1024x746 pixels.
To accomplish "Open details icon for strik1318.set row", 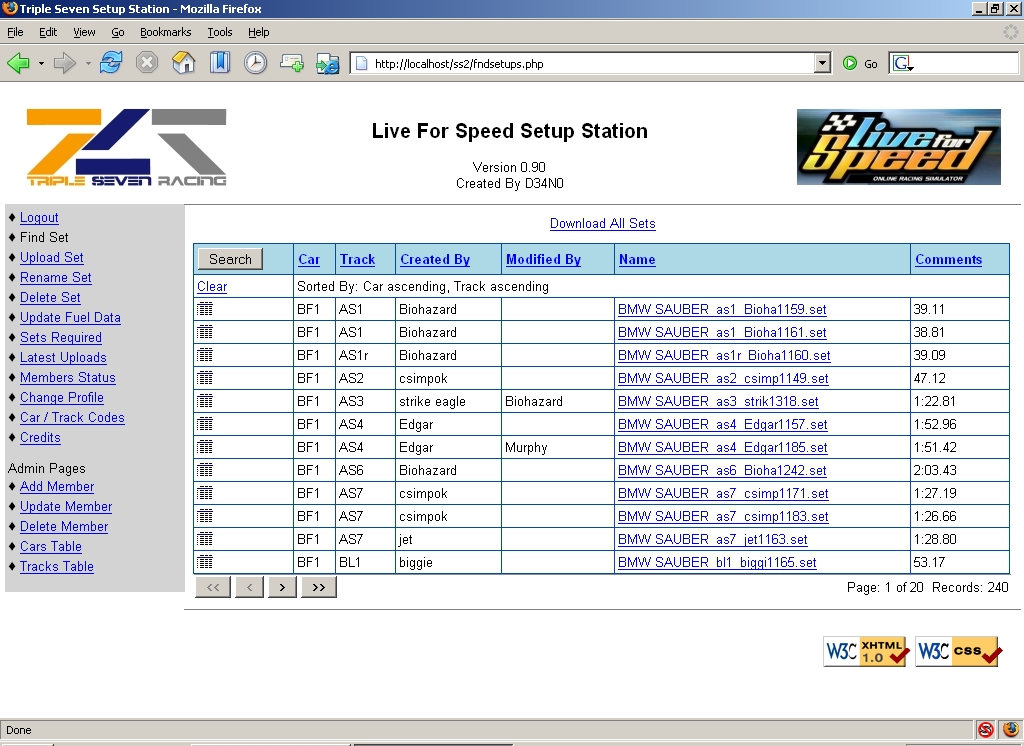I will coord(205,401).
